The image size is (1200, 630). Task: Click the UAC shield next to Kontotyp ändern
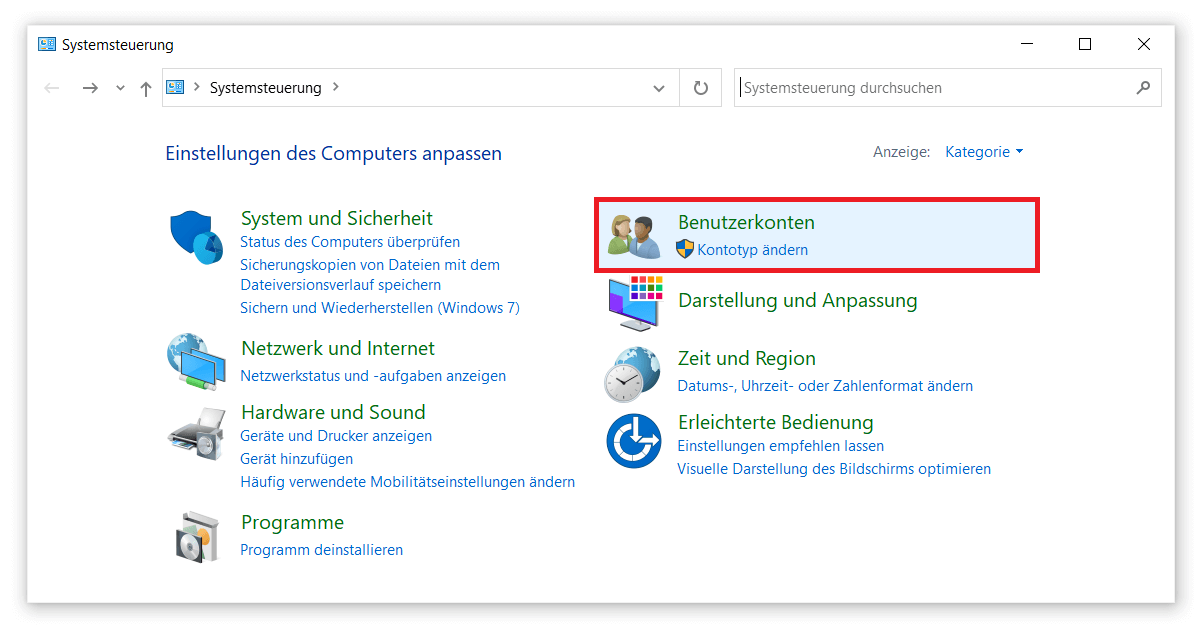(685, 250)
